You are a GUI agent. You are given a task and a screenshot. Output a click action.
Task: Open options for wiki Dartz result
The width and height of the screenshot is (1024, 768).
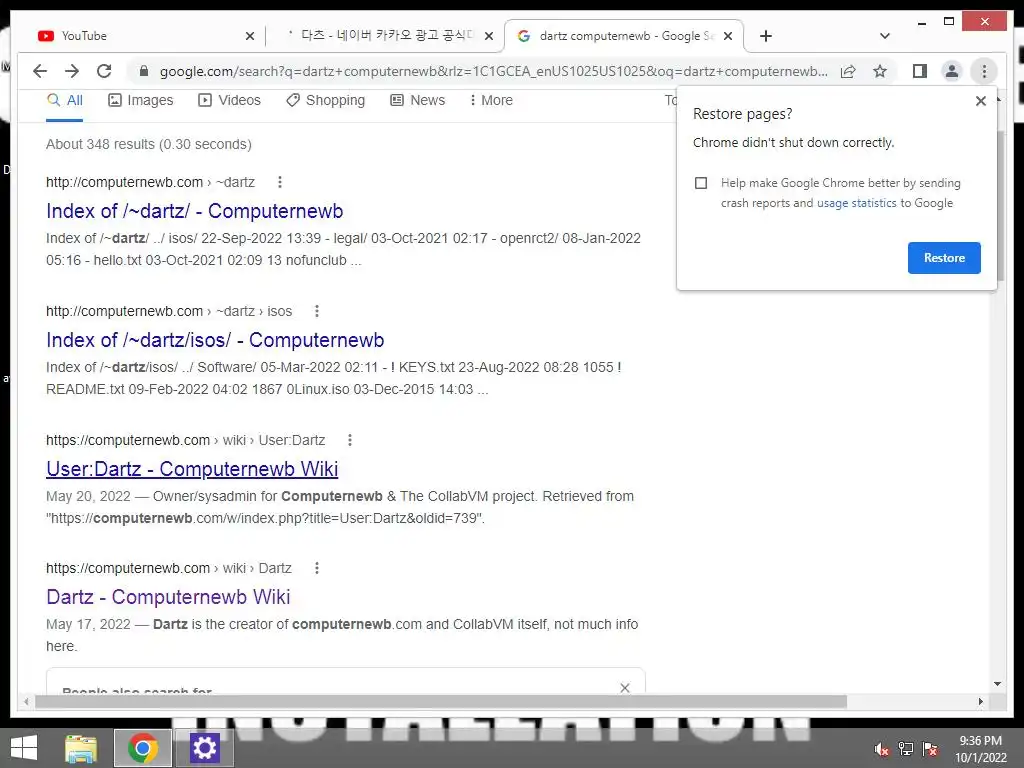tap(317, 568)
